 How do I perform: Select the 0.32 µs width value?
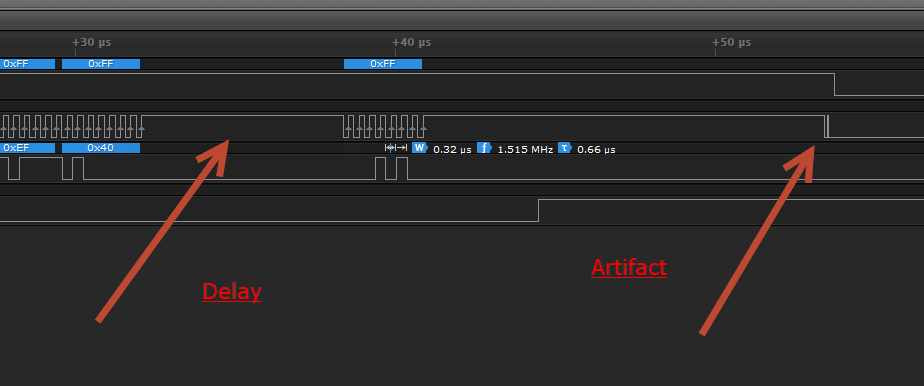point(453,150)
